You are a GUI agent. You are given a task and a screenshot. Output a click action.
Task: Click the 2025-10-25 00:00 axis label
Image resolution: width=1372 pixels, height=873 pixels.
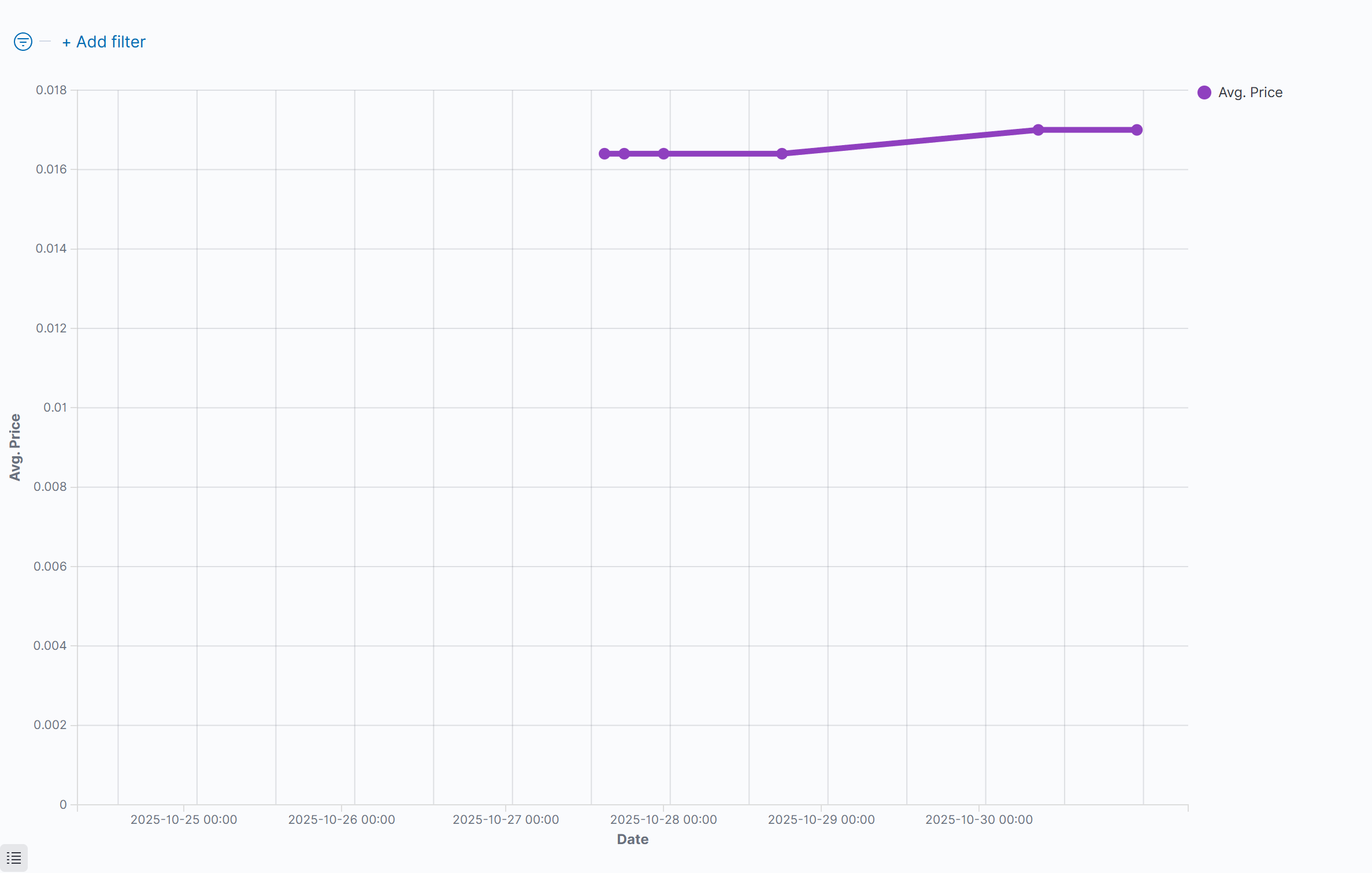(x=184, y=820)
